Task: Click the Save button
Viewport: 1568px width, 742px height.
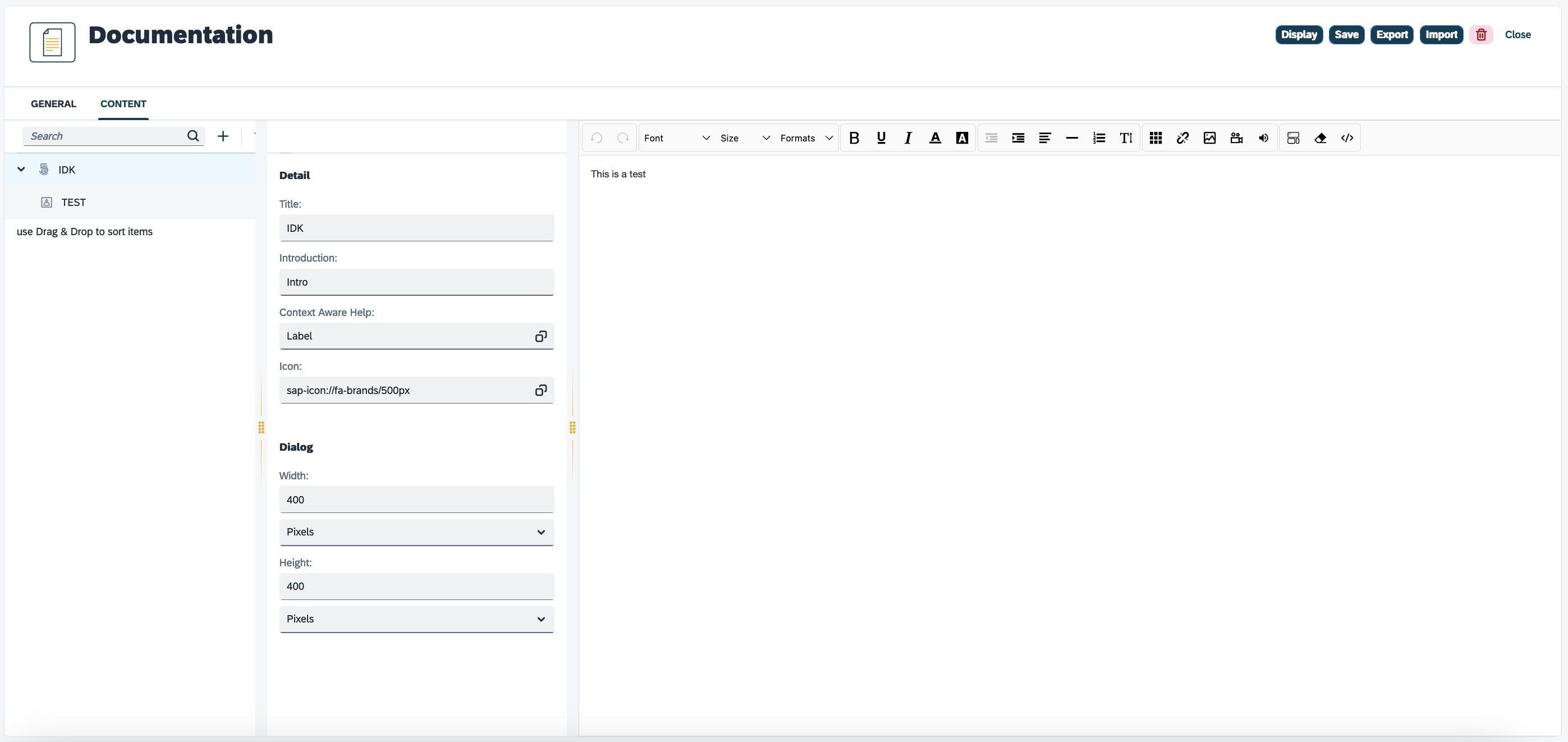Action: (x=1346, y=34)
